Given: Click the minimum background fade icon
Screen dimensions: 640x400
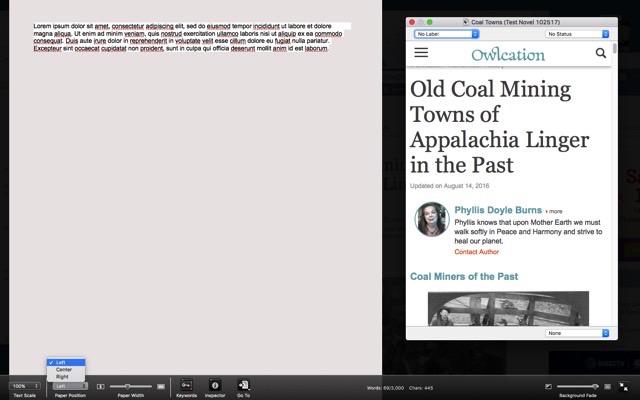Looking at the screenshot, I should (548, 386).
